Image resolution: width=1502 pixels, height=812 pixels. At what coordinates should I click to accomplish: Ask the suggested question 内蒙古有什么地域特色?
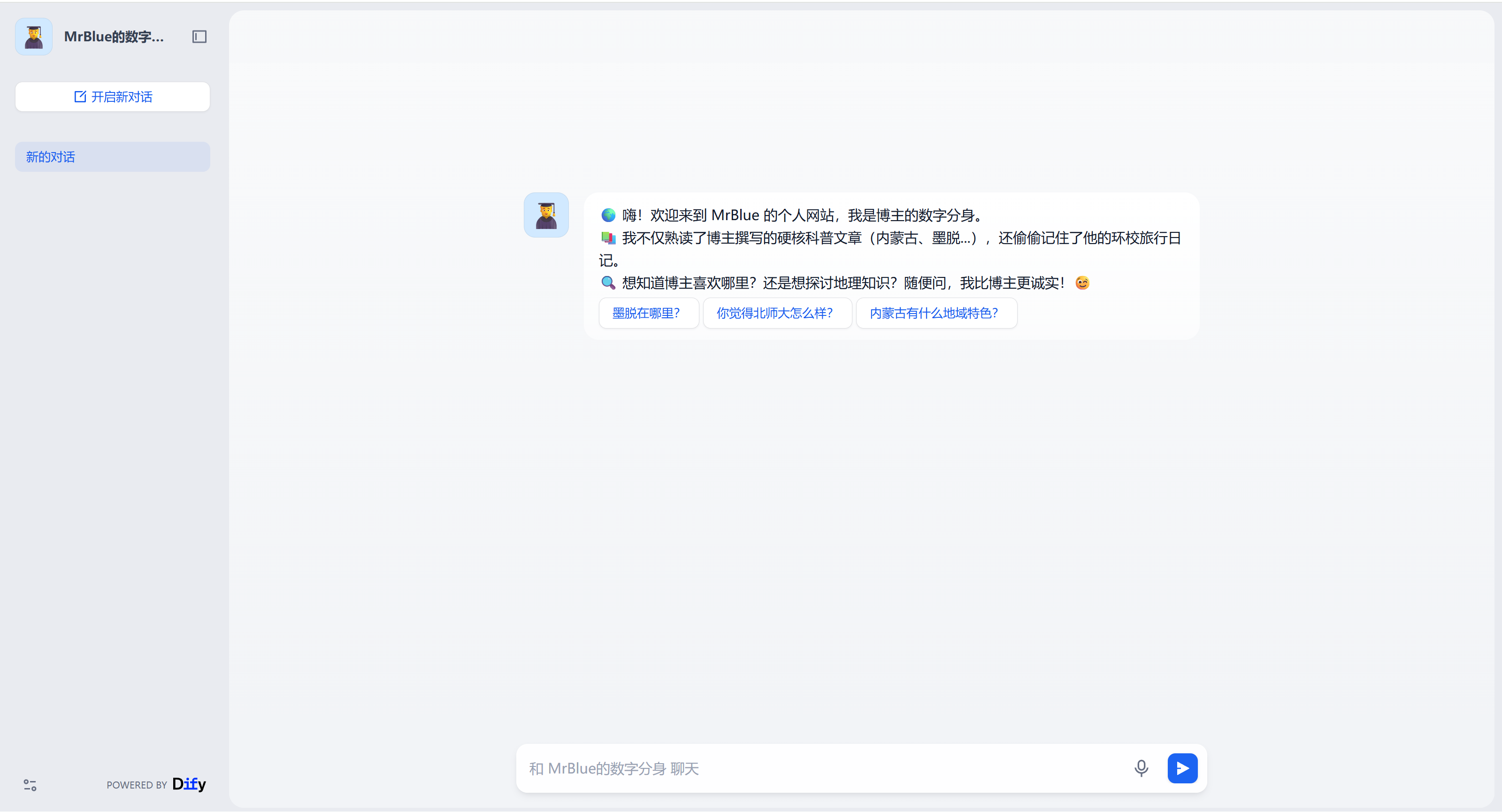point(935,313)
